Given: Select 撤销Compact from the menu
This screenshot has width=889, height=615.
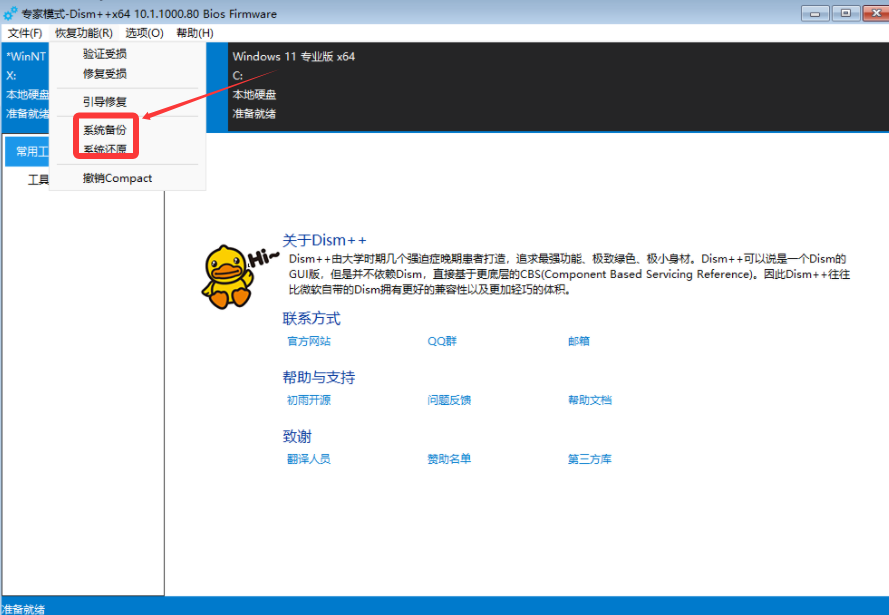Looking at the screenshot, I should click(x=117, y=177).
